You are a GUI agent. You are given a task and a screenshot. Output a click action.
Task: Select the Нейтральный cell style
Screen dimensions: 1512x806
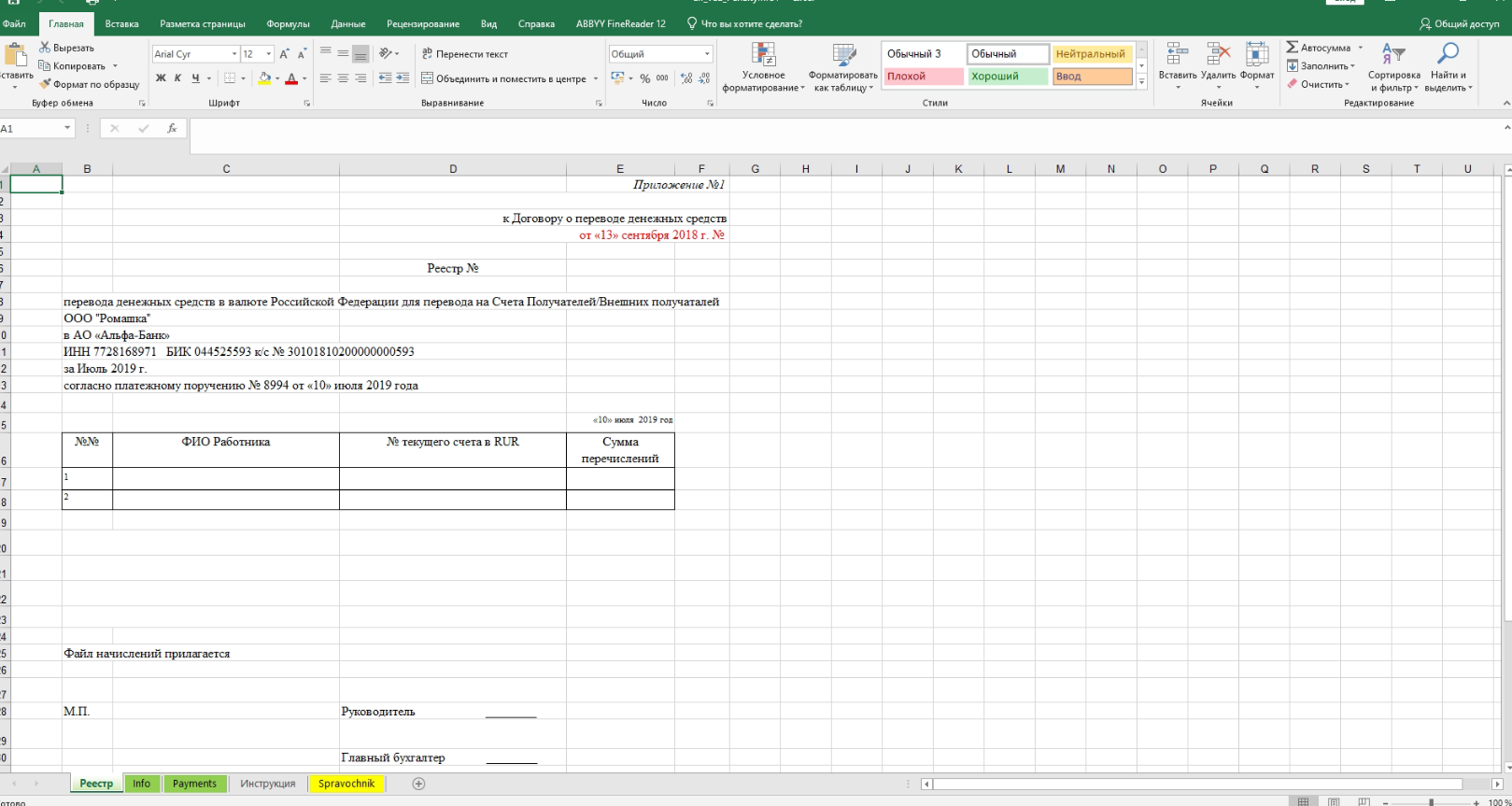(x=1092, y=54)
